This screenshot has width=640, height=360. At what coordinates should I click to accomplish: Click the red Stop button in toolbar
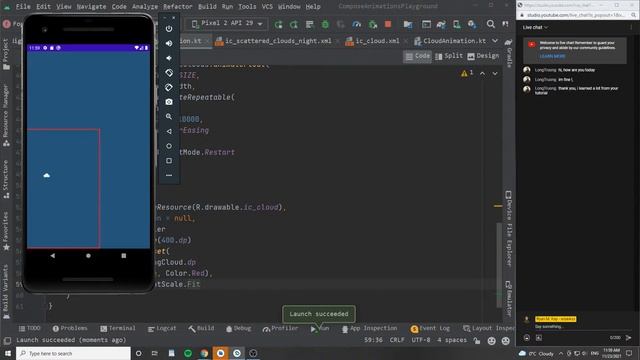[388, 24]
